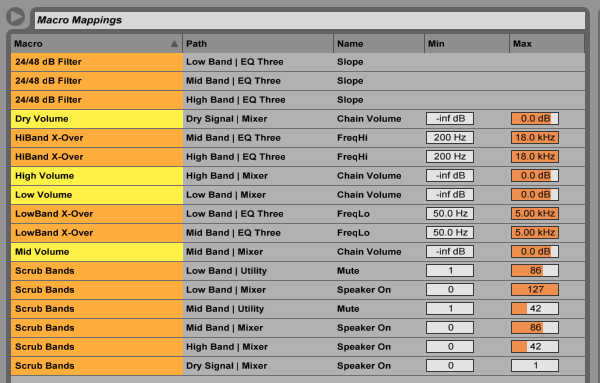Adjust Max 18.0 kHz for Mid Band FreqHi
The height and width of the screenshot is (383, 600).
click(x=535, y=138)
